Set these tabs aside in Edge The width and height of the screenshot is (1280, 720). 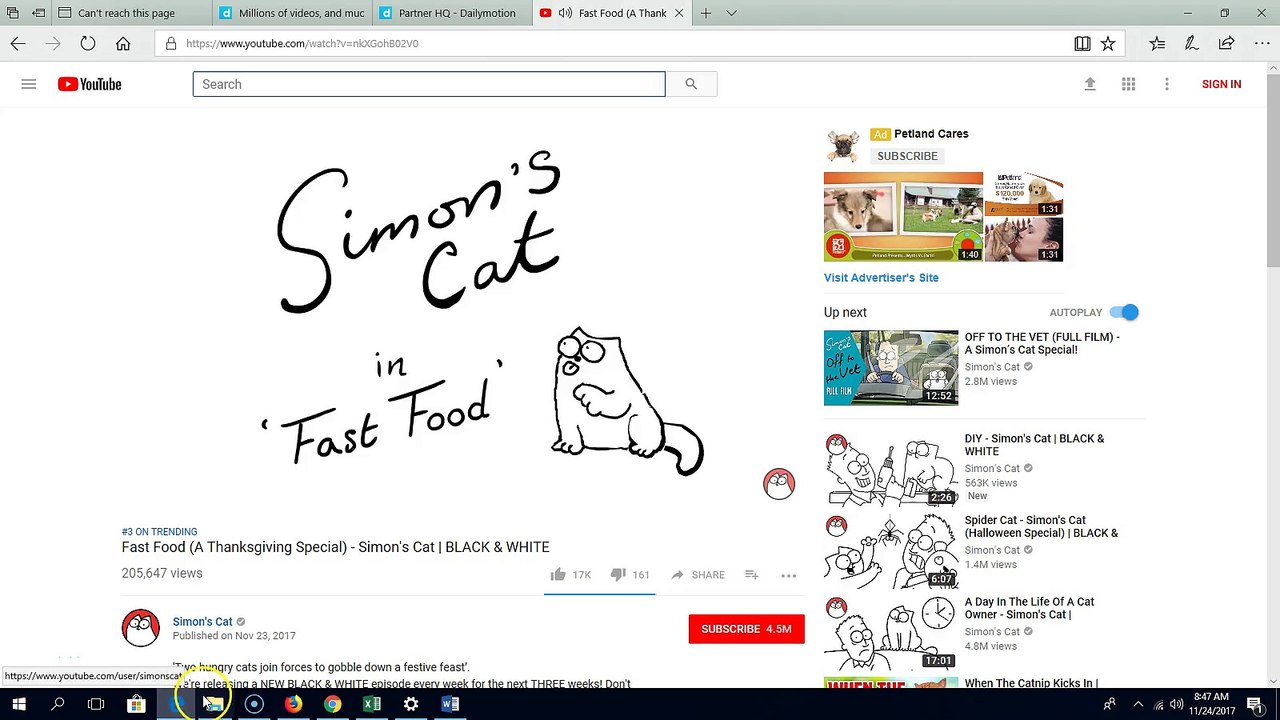[x=38, y=13]
